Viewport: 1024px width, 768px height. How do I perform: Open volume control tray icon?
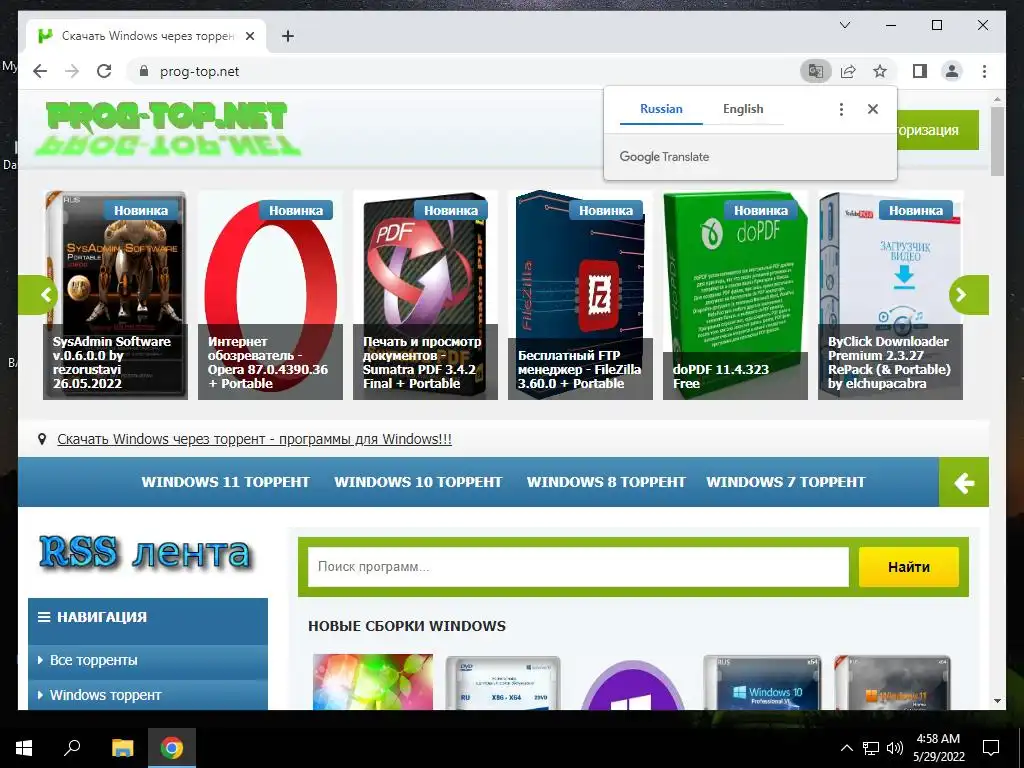coord(895,748)
